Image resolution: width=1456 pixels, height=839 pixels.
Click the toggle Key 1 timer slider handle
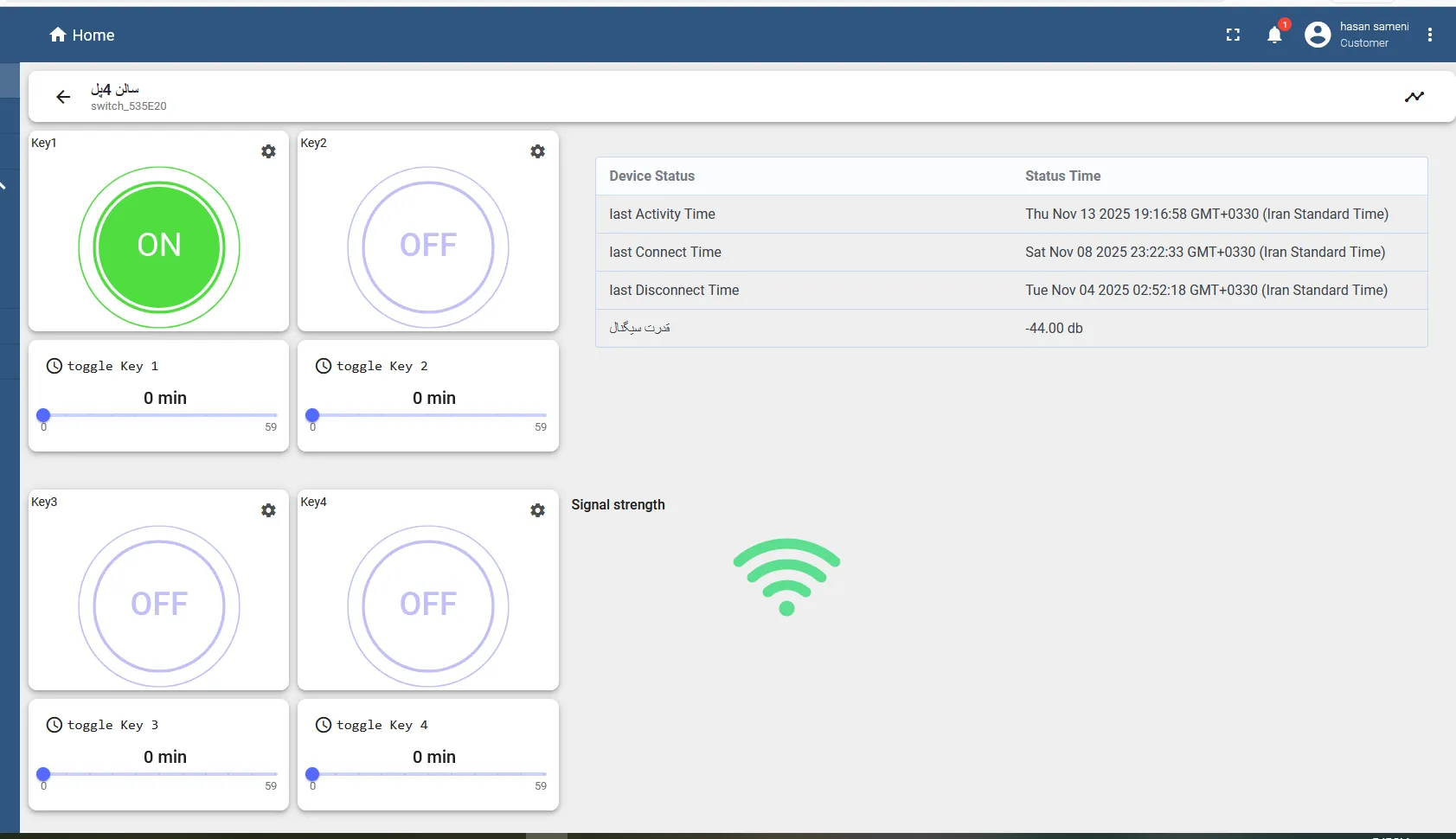coord(43,415)
